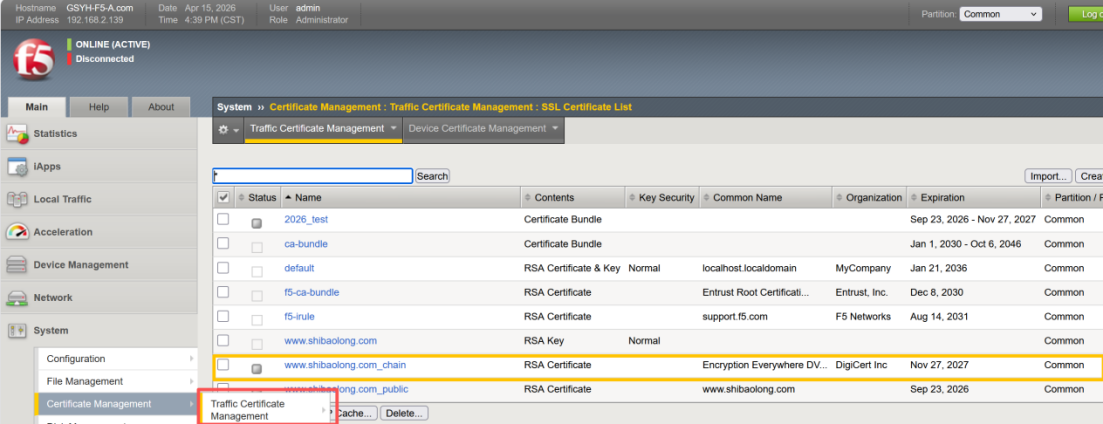Open Statistics section icon
The width and height of the screenshot is (1103, 424).
(17, 134)
